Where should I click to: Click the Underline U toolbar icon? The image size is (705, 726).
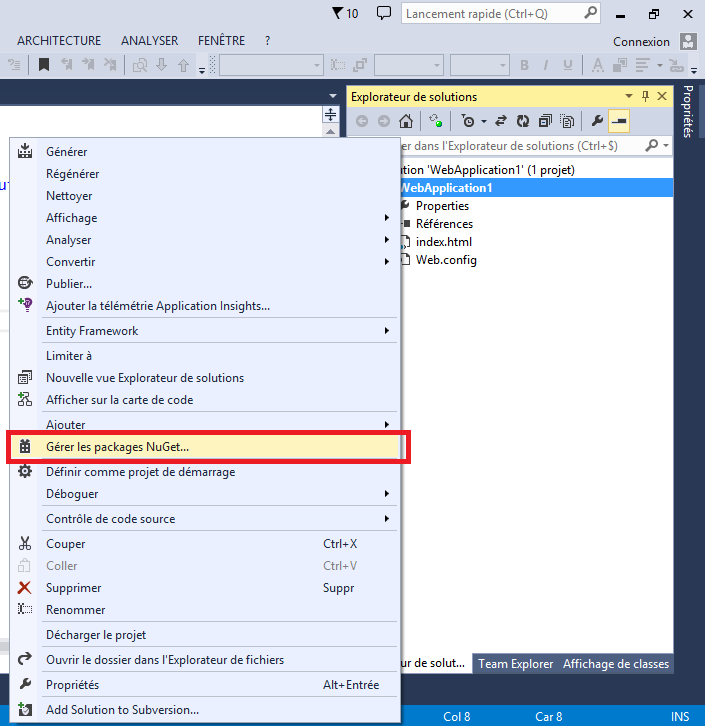click(568, 65)
